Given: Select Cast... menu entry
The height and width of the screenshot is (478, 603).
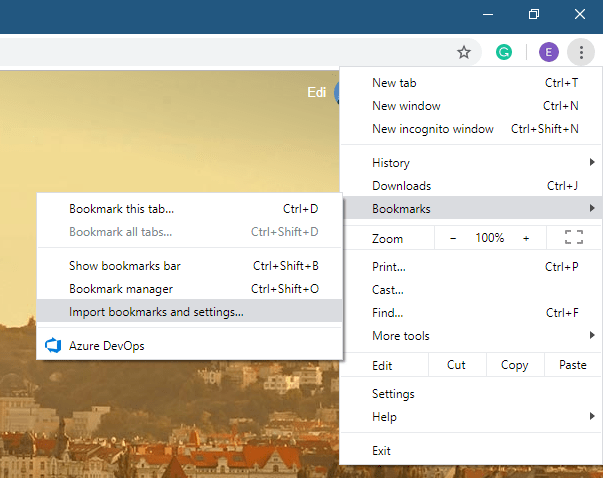Looking at the screenshot, I should point(471,290).
